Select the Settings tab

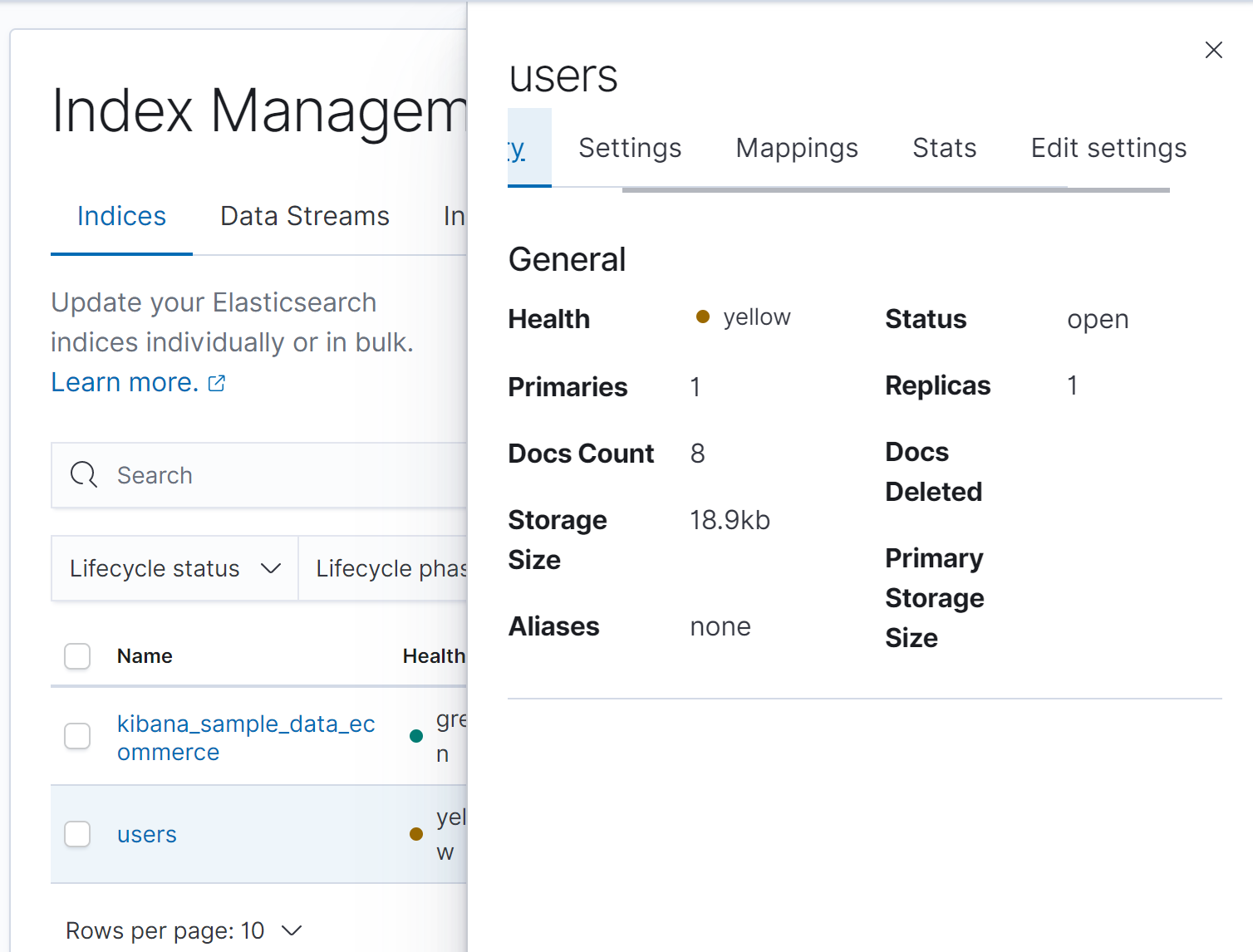630,148
